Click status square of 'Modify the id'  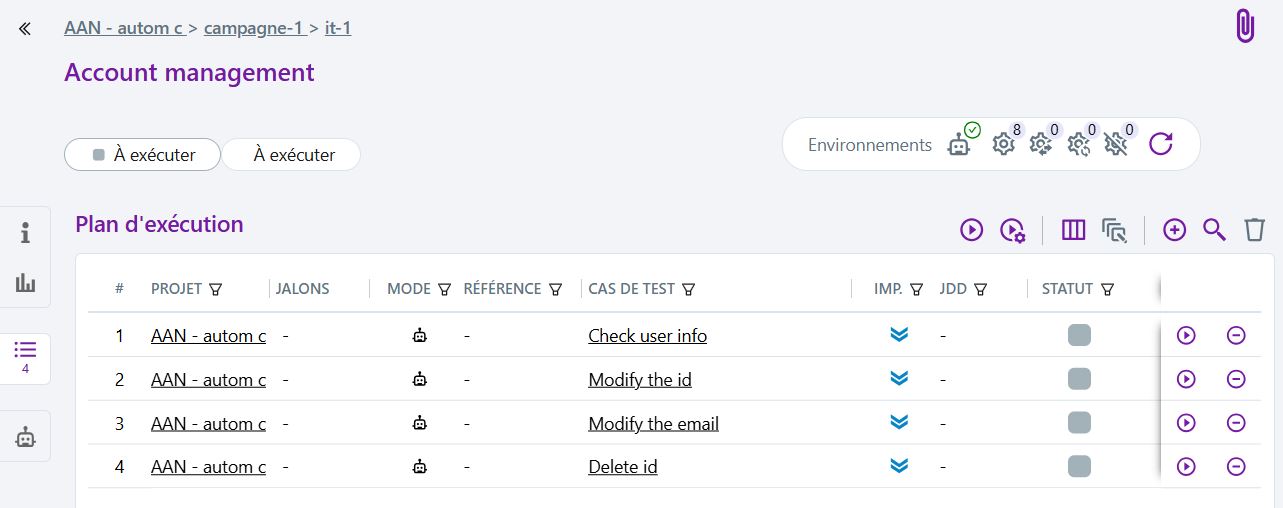(1079, 380)
